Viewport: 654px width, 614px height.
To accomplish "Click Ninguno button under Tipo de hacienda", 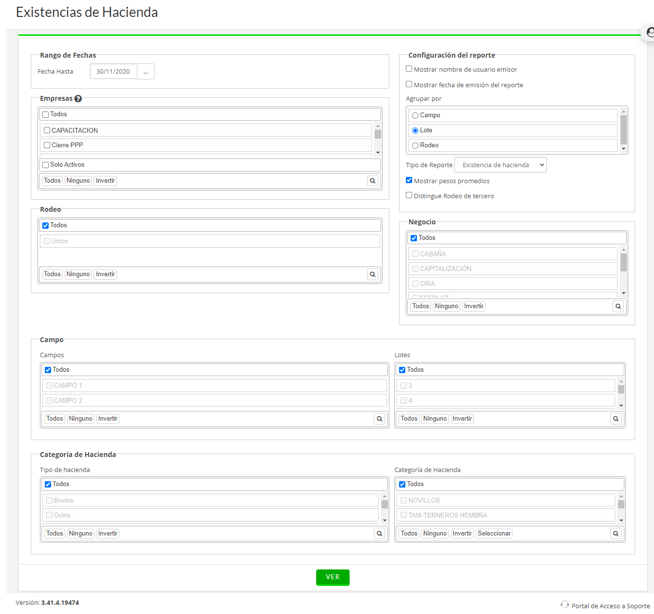I will (80, 533).
